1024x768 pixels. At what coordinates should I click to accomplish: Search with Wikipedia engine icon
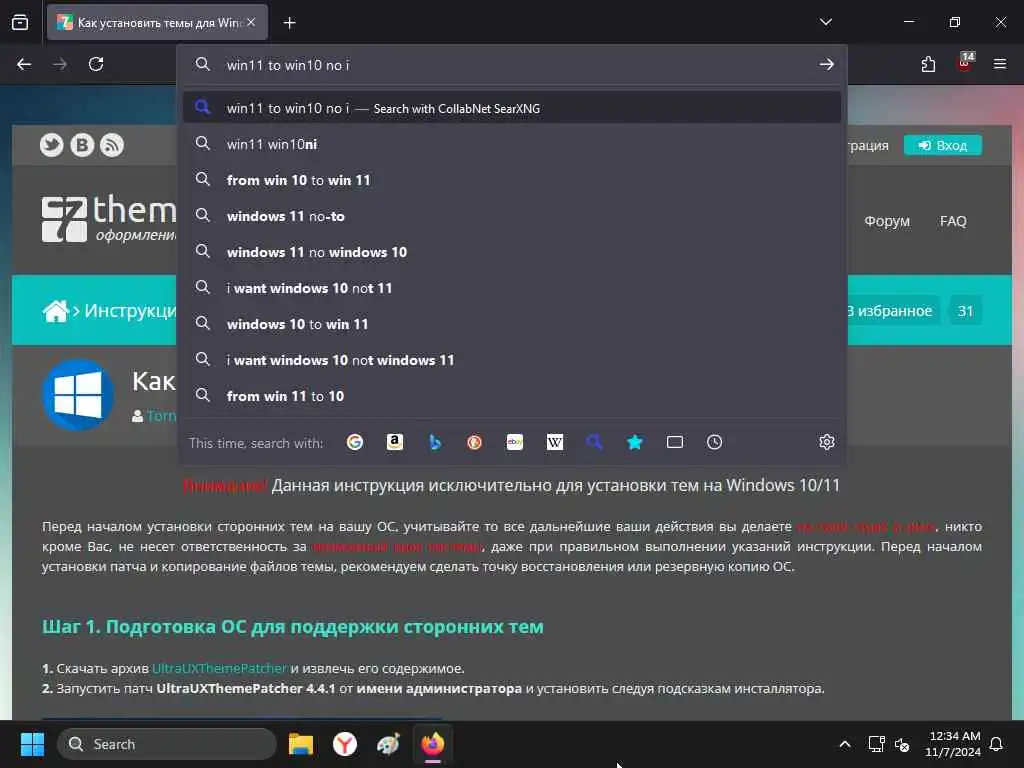(x=554, y=442)
